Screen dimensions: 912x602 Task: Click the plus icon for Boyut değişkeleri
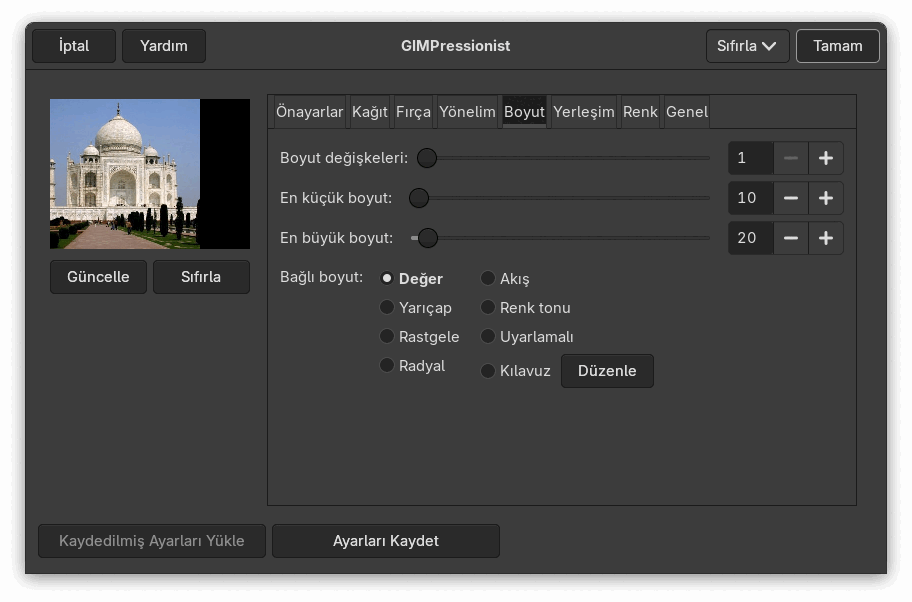pyautogui.click(x=825, y=158)
